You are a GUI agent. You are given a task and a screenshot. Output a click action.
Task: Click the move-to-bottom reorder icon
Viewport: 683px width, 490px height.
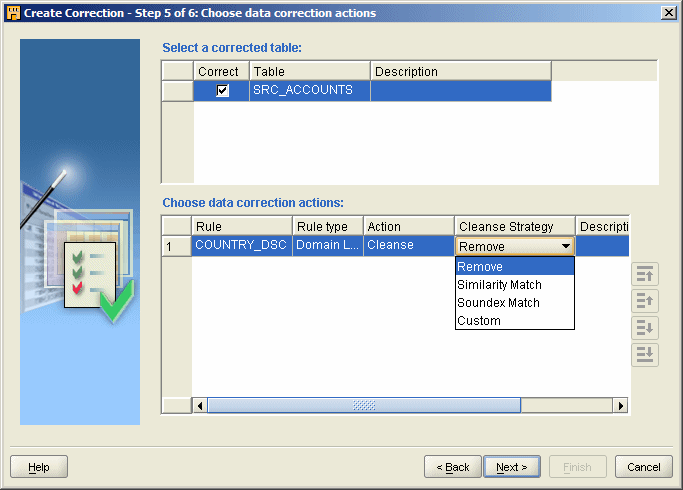pos(645,355)
